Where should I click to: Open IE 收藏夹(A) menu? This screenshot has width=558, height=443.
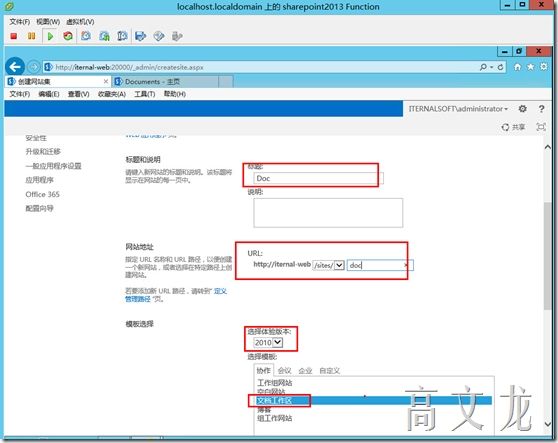pyautogui.click(x=112, y=94)
